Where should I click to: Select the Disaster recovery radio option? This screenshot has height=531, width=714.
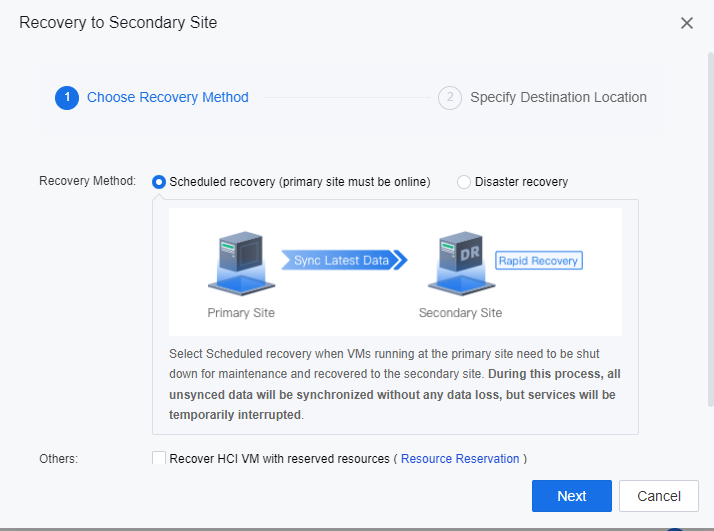tap(464, 182)
